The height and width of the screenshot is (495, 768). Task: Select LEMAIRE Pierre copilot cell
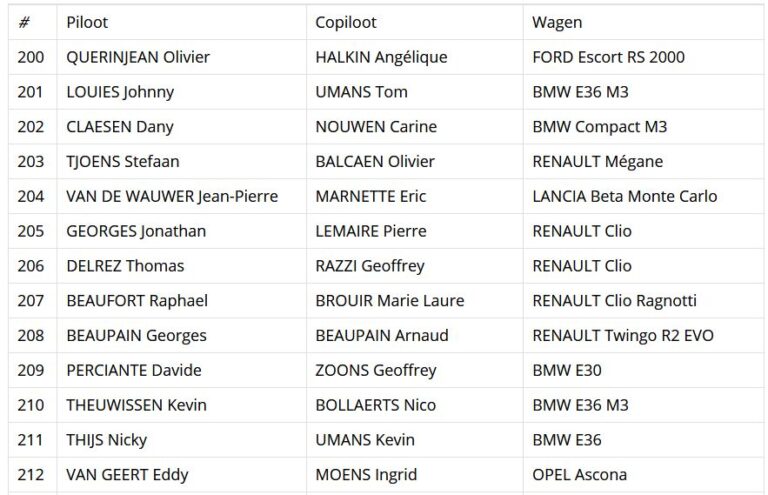[414, 231]
